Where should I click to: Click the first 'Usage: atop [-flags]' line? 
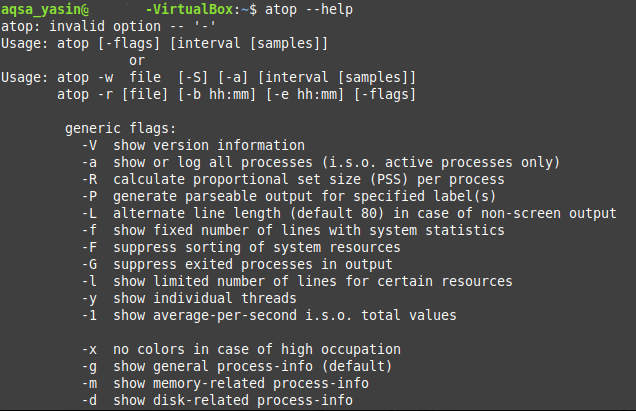[x=166, y=43]
